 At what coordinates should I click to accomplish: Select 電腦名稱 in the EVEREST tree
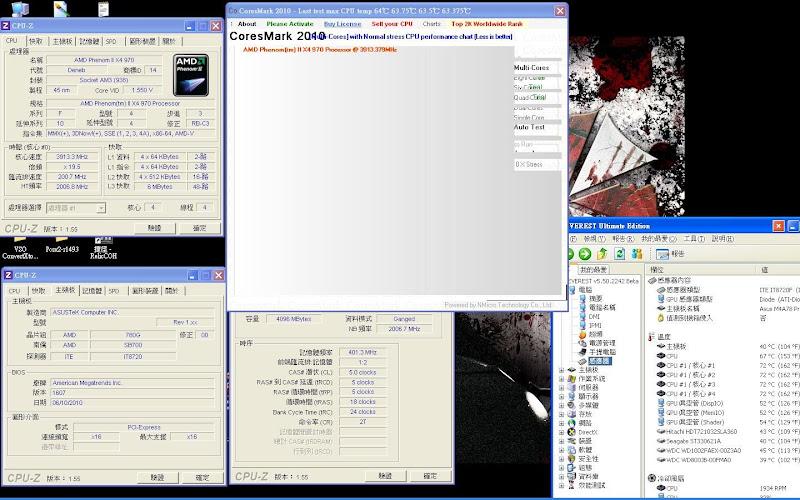coord(602,308)
